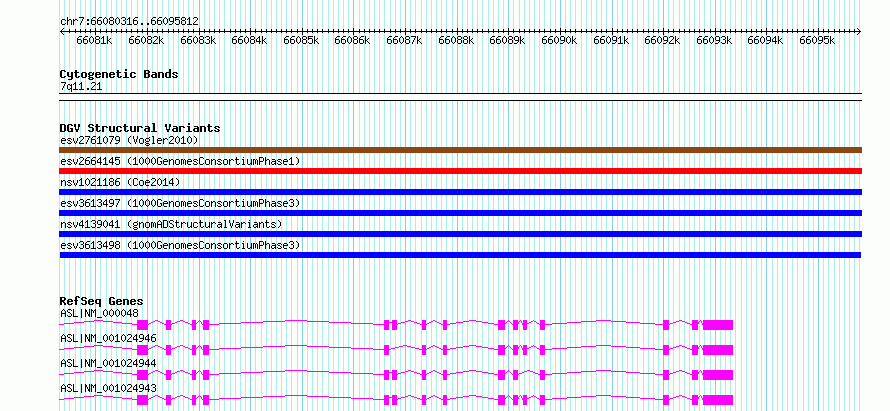Click the red esv2664145 variant bar
This screenshot has width=890, height=411.
(461, 171)
